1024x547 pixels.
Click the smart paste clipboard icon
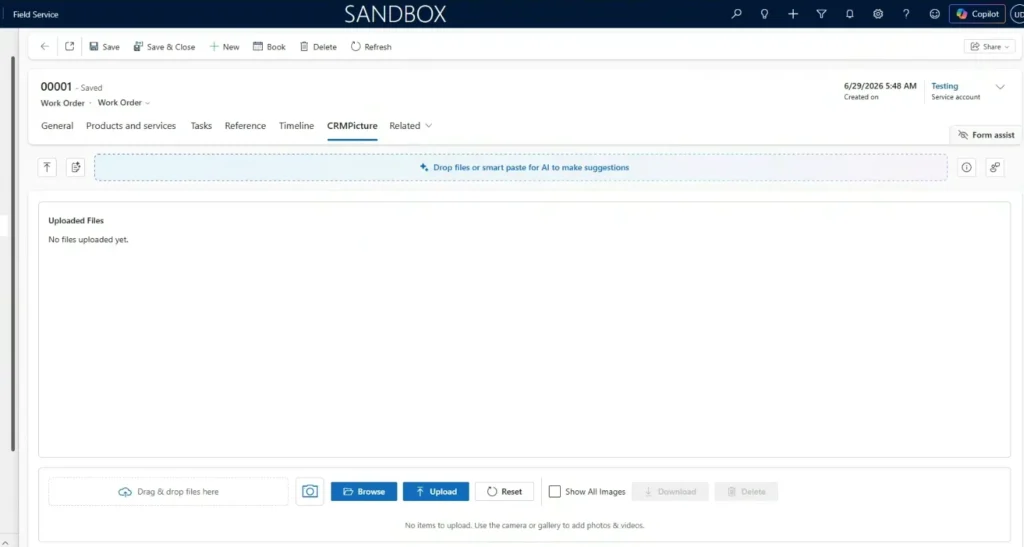tap(76, 167)
